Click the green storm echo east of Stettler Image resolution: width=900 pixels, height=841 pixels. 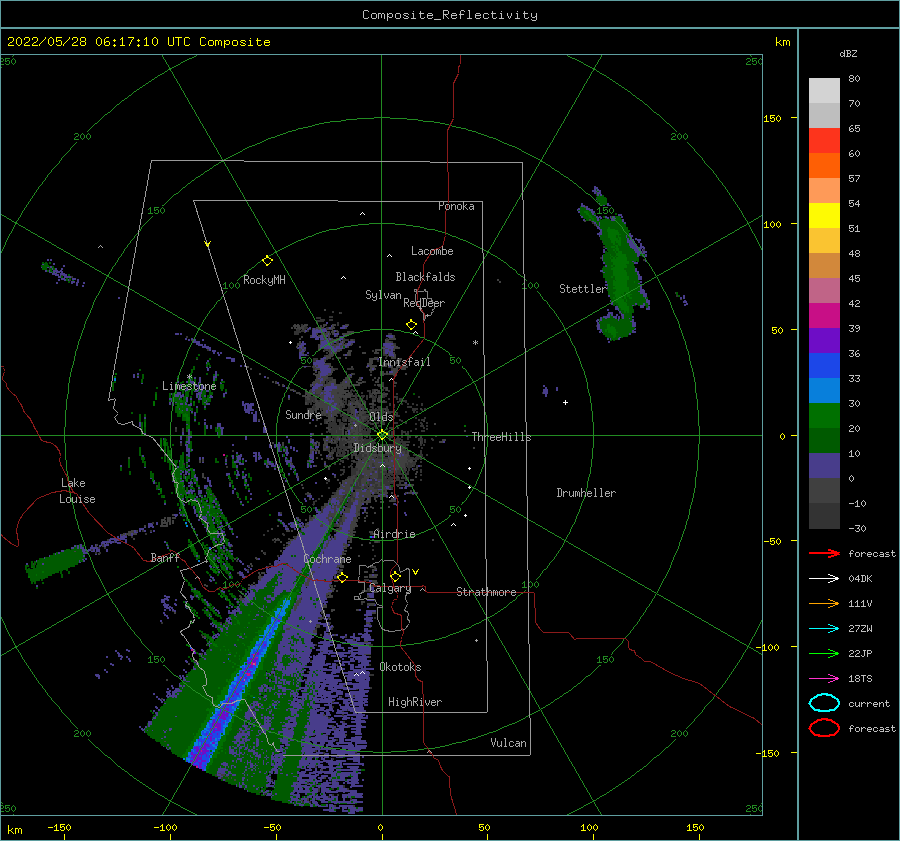click(x=619, y=270)
